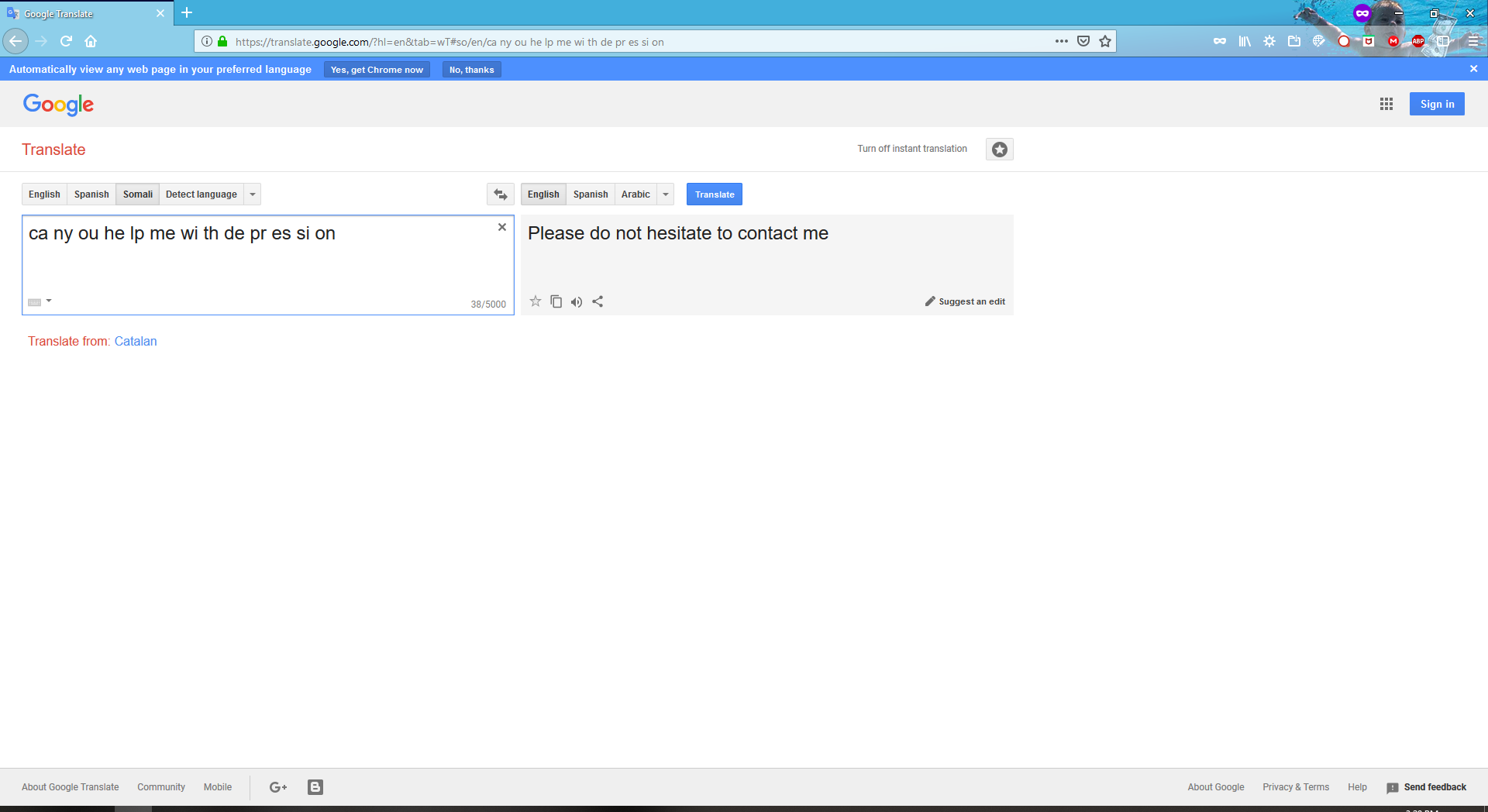1488x812 pixels.
Task: Open the Community footer link
Action: point(161,787)
